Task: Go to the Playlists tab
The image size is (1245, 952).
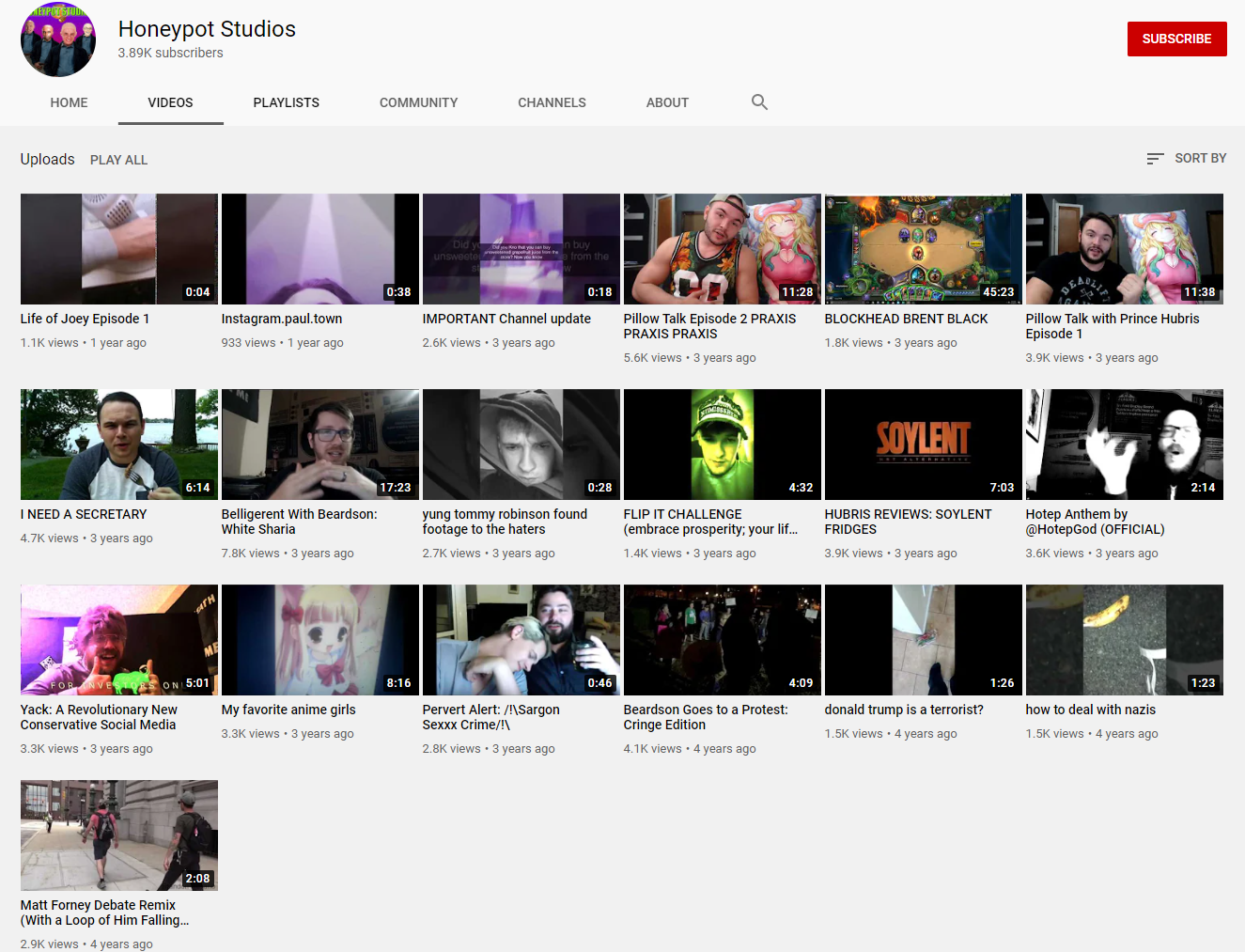Action: coord(286,102)
